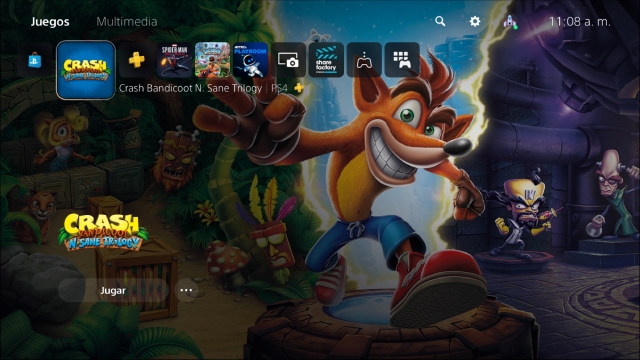This screenshot has height=360, width=640.
Task: Open the Remote Play controller icon
Action: click(364, 60)
